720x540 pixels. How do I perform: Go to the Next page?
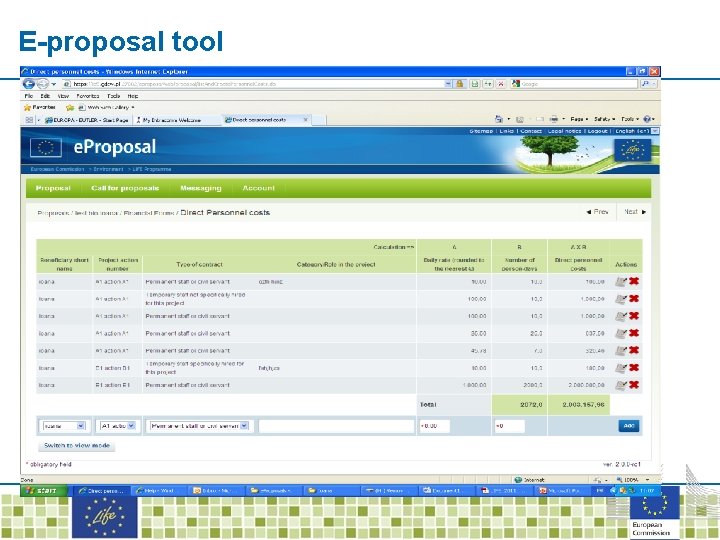[x=635, y=212]
